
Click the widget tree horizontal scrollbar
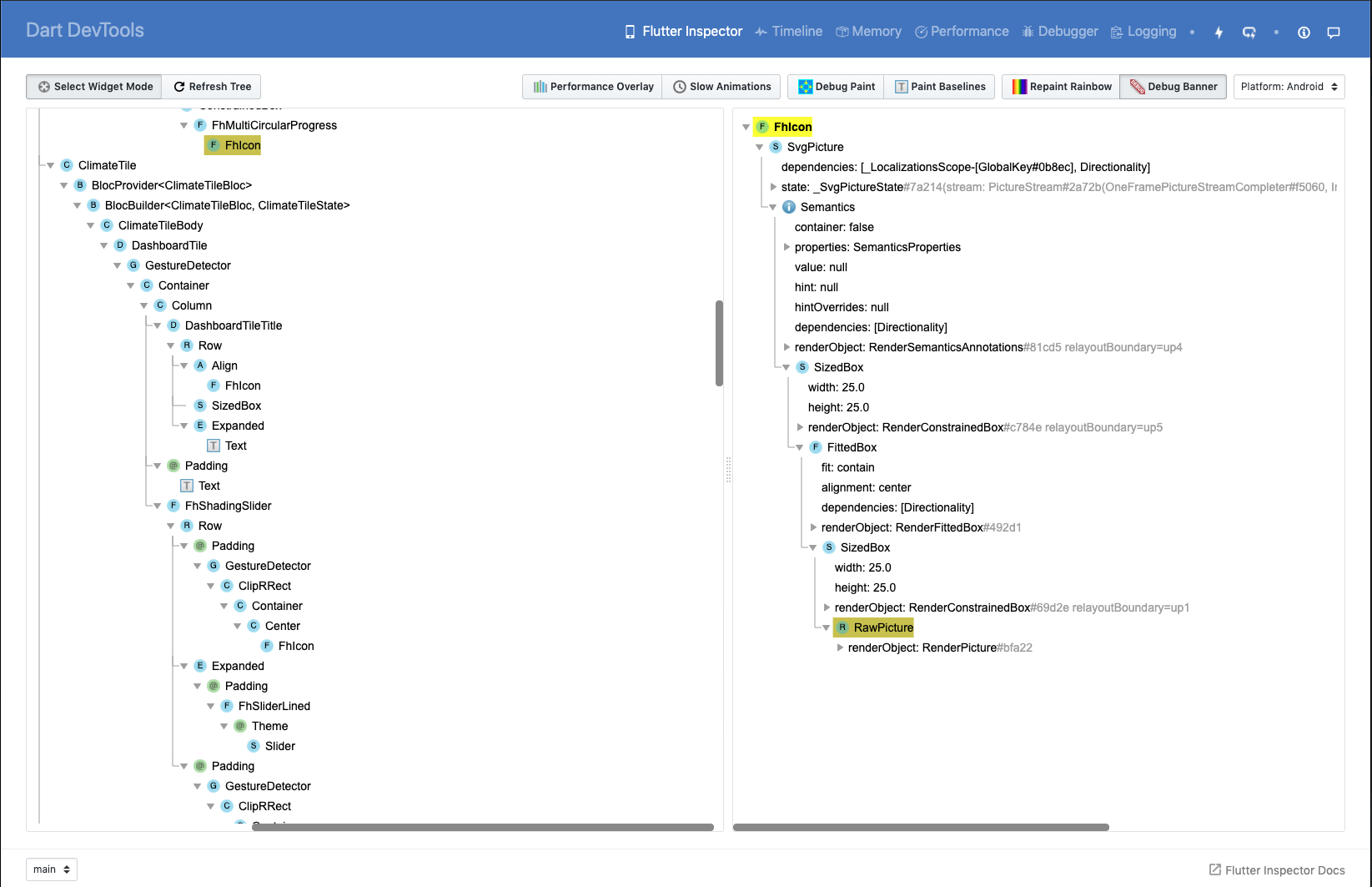tap(483, 828)
